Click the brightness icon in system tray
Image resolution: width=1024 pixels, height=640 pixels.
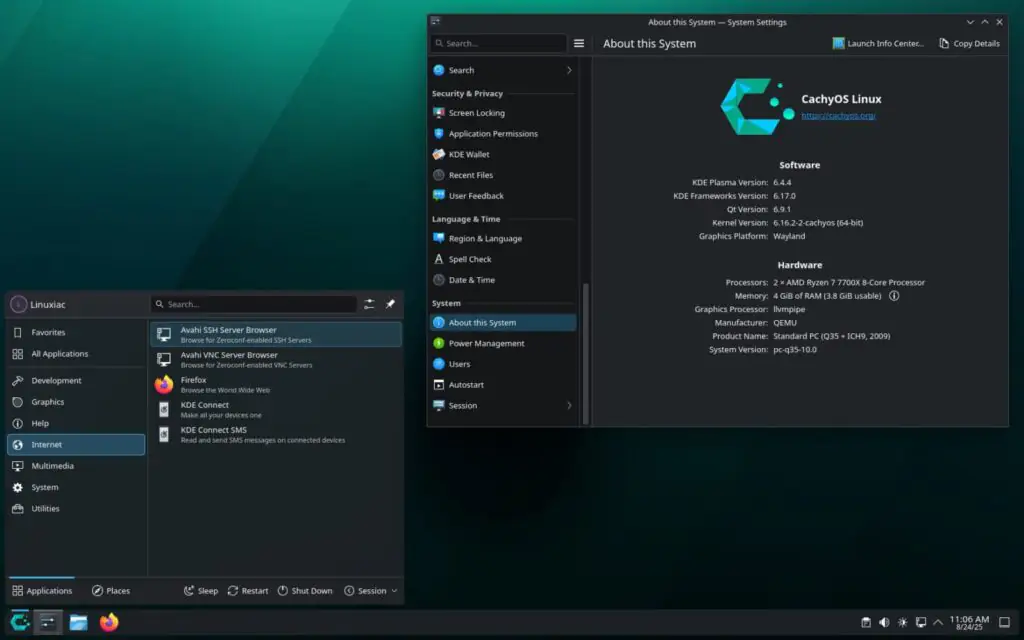pyautogui.click(x=903, y=622)
